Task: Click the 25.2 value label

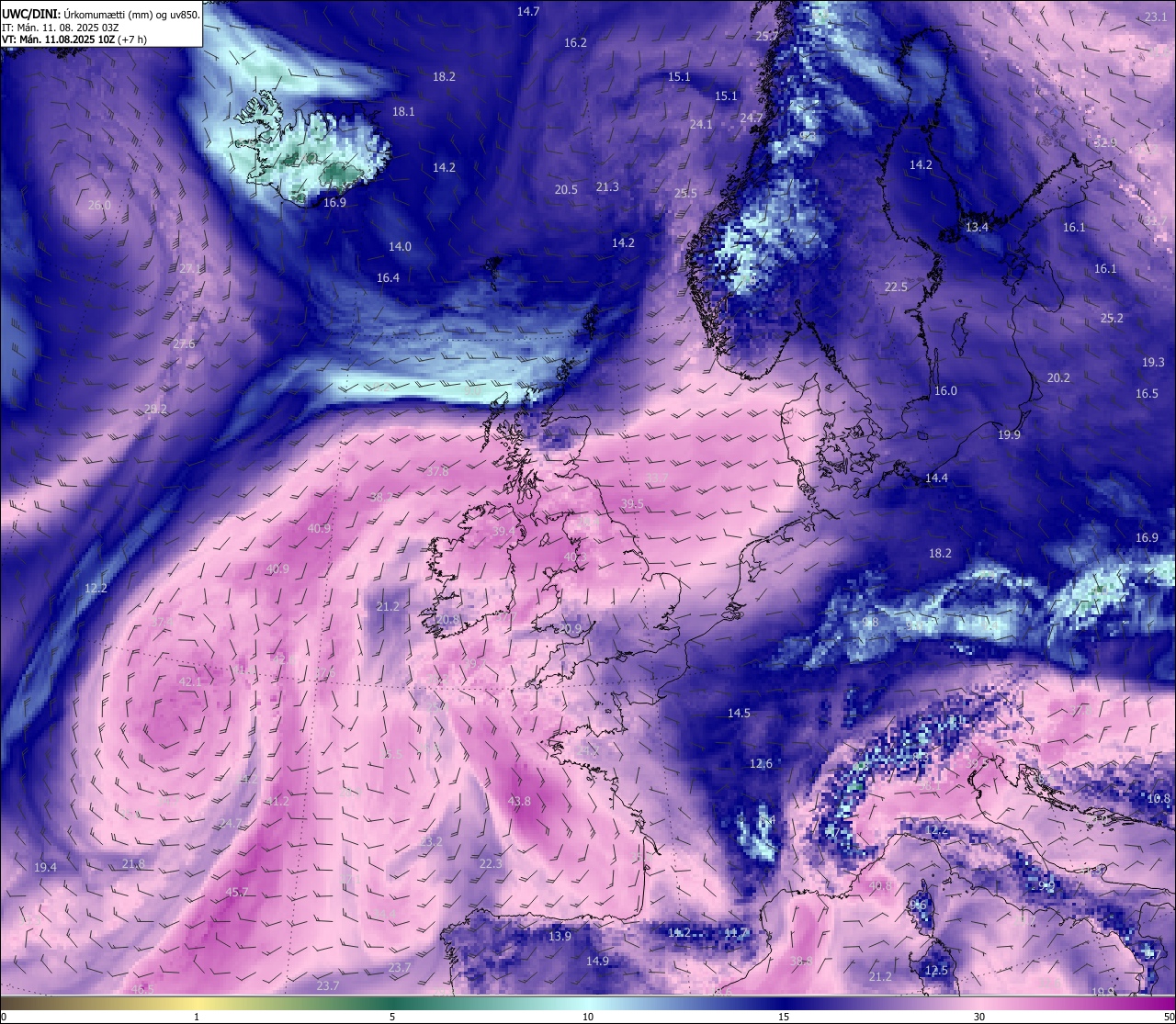Action: pos(1112,318)
